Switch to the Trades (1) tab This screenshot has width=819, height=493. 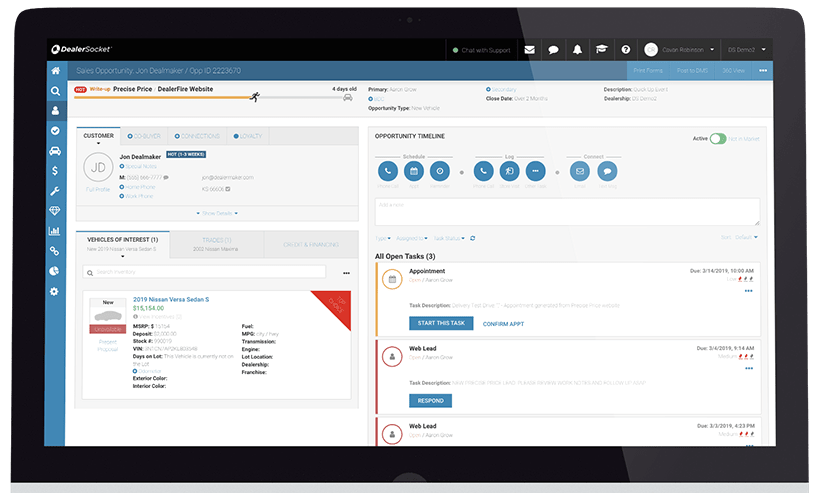[217, 244]
